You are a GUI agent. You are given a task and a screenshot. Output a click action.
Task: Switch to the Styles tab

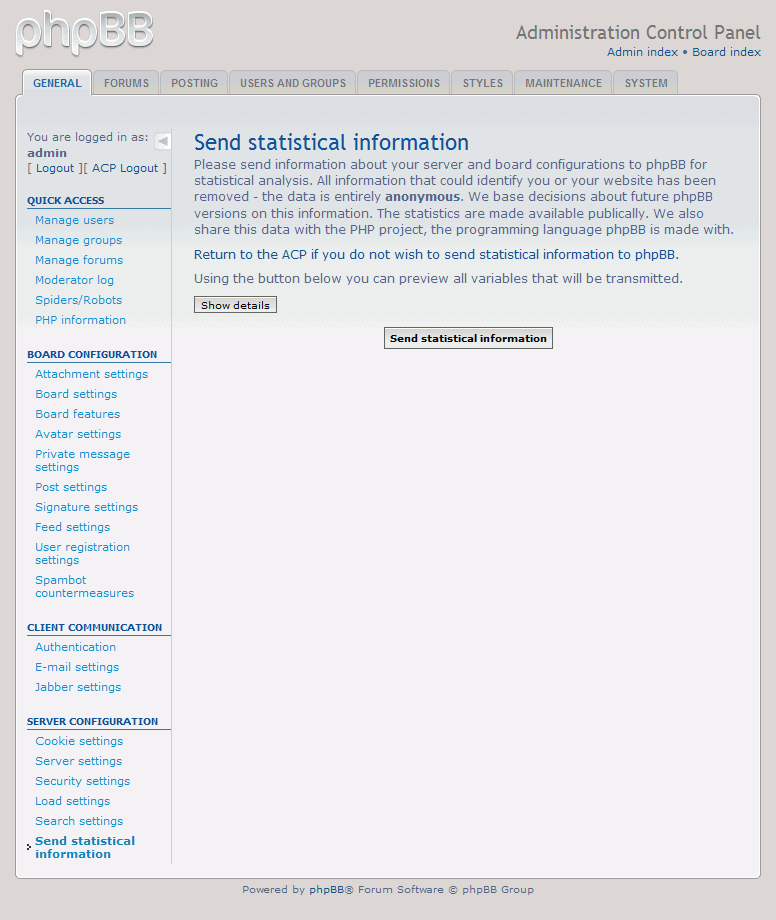point(482,83)
